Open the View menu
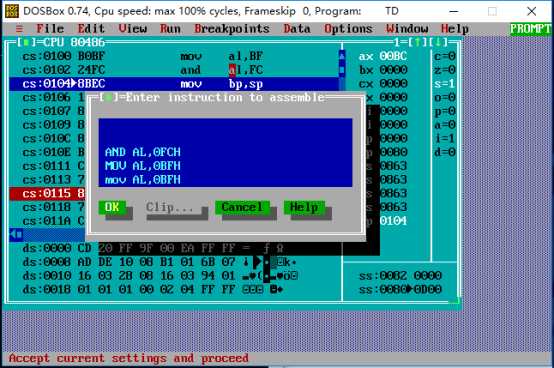Screen dimensions: 554x368 (x=132, y=29)
